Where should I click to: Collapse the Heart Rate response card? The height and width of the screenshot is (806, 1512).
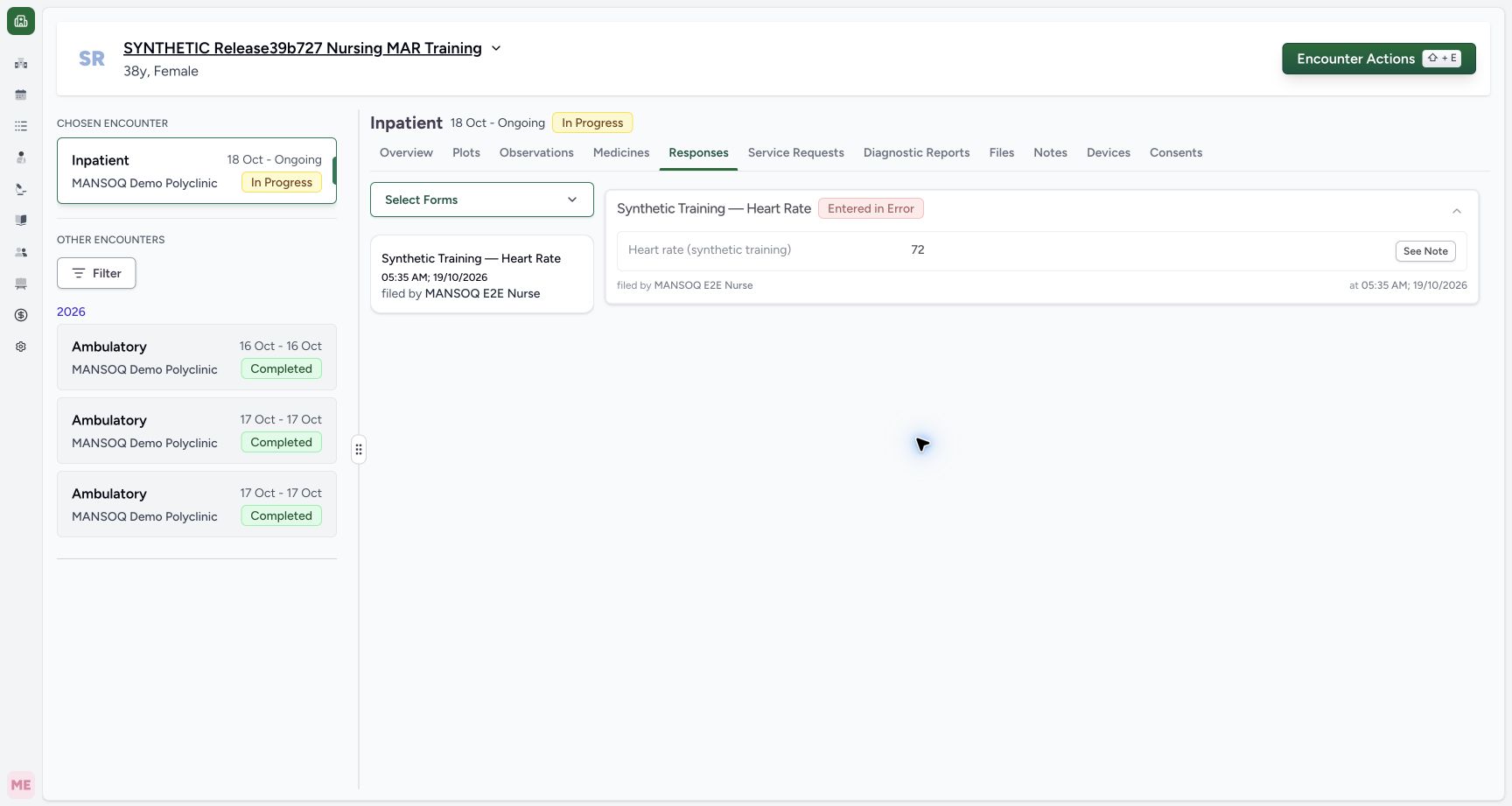(x=1457, y=211)
